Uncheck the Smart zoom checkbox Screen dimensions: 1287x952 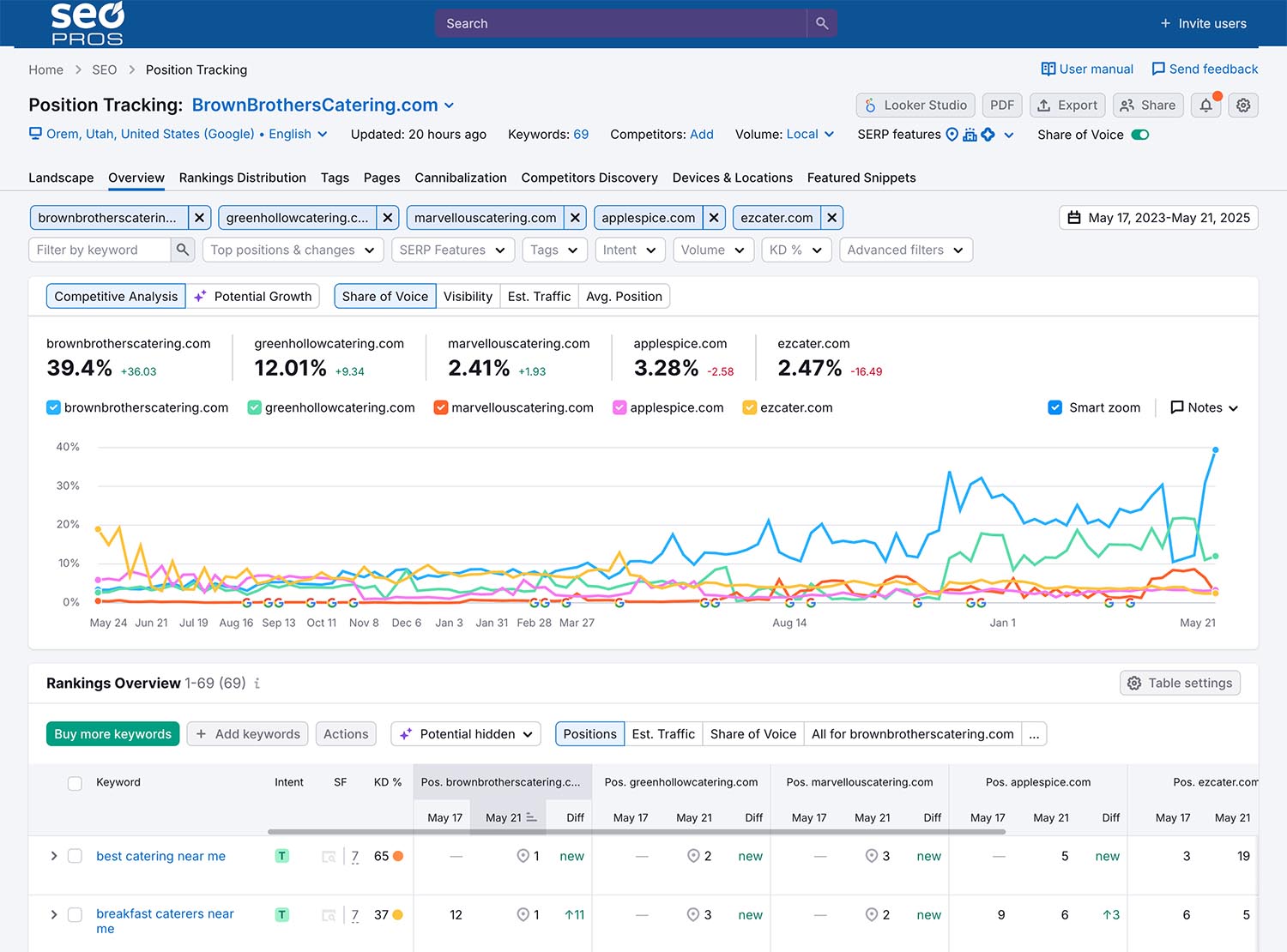tap(1055, 407)
